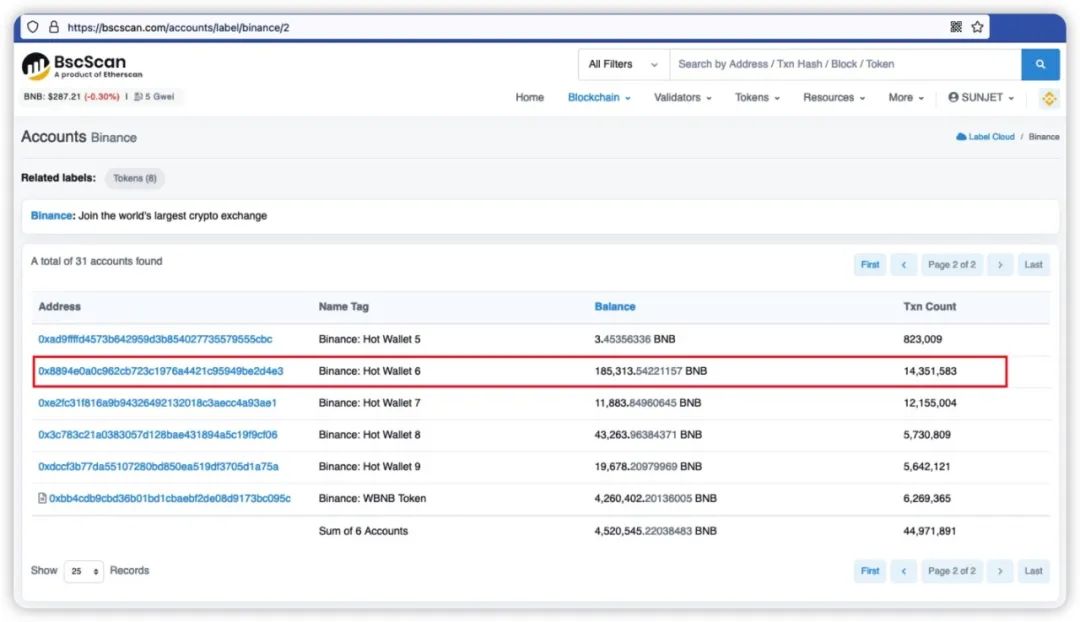Open the 25 records-per-page selector
This screenshot has width=1080, height=622.
(84, 571)
